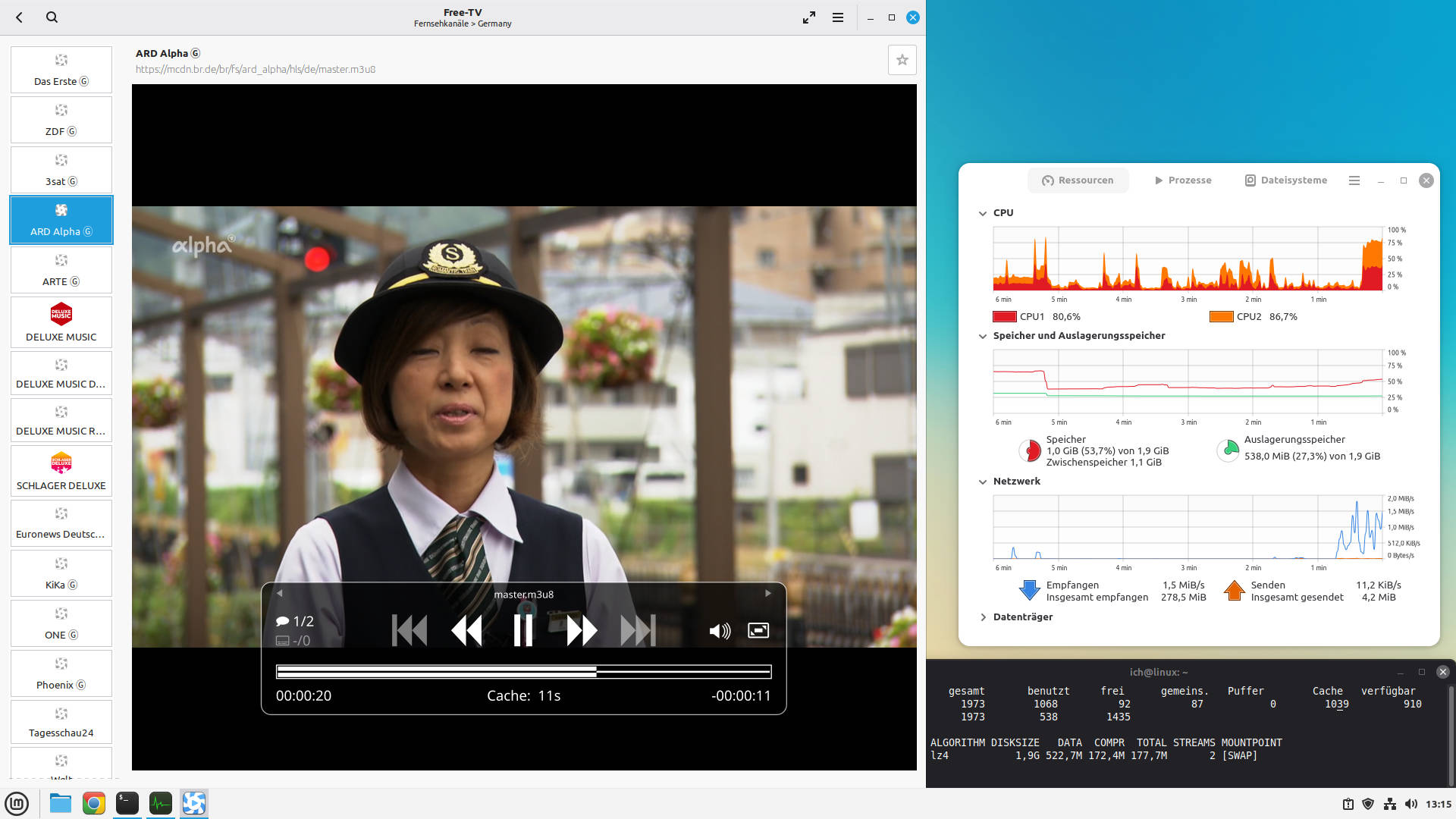This screenshot has height=819, width=1456.
Task: Pause the video with the pause button
Action: tap(522, 630)
